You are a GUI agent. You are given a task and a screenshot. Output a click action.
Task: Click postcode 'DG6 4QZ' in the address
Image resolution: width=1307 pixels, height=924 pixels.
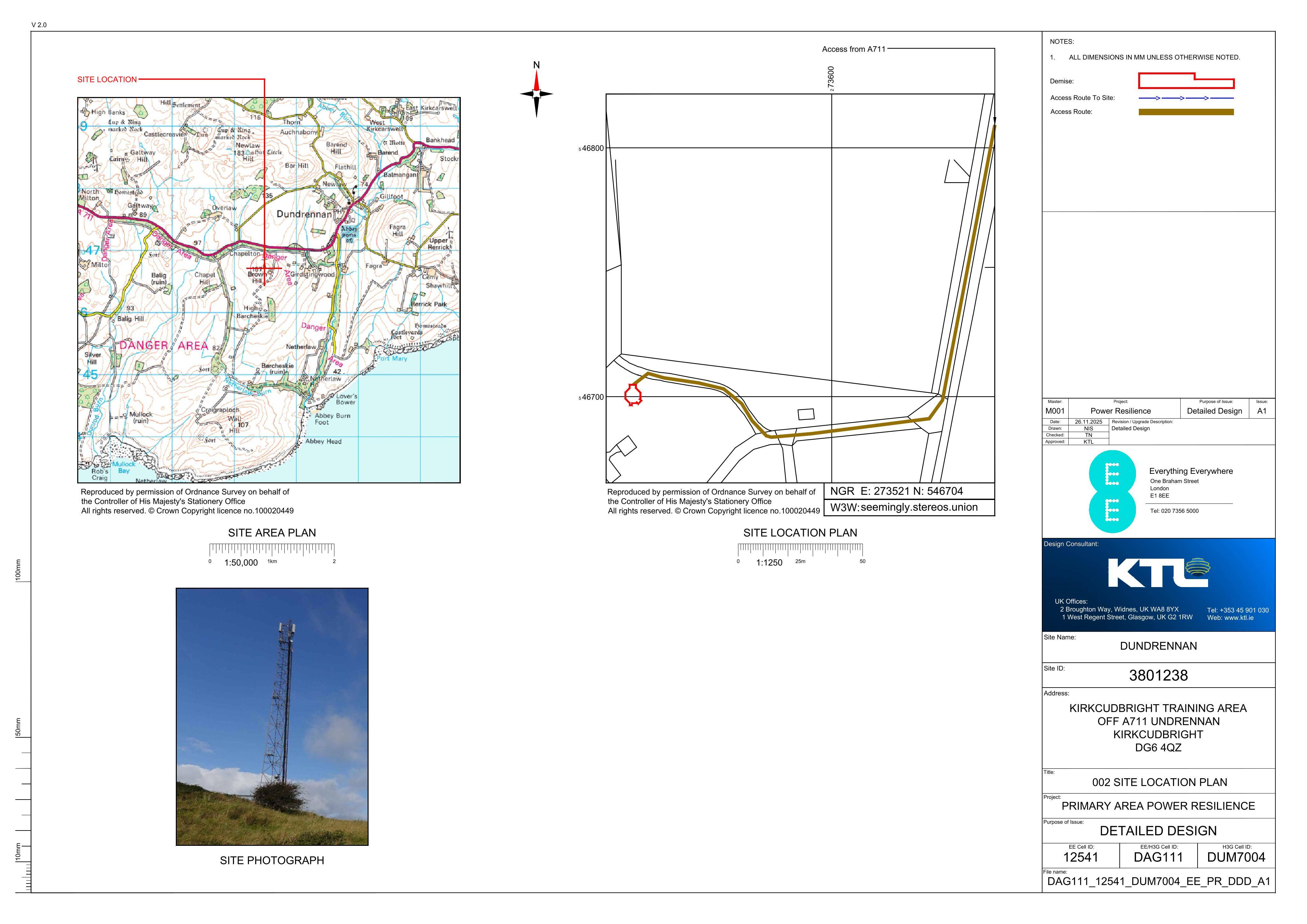click(1158, 748)
